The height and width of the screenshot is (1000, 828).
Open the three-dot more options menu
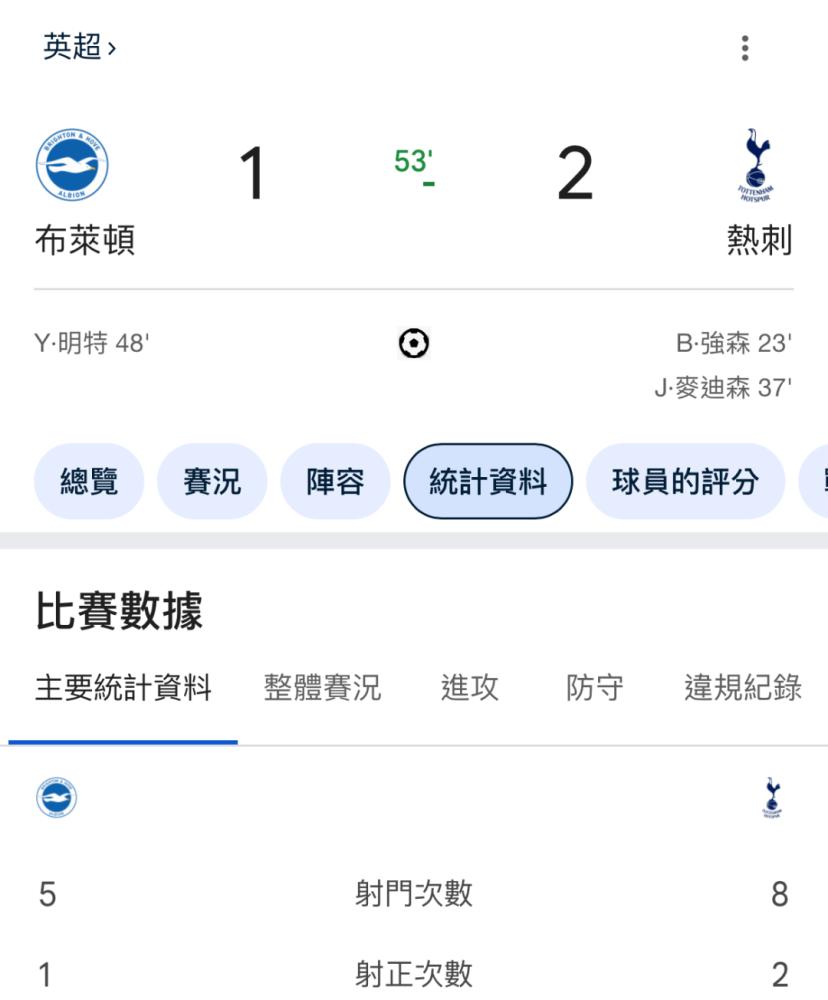tap(744, 48)
